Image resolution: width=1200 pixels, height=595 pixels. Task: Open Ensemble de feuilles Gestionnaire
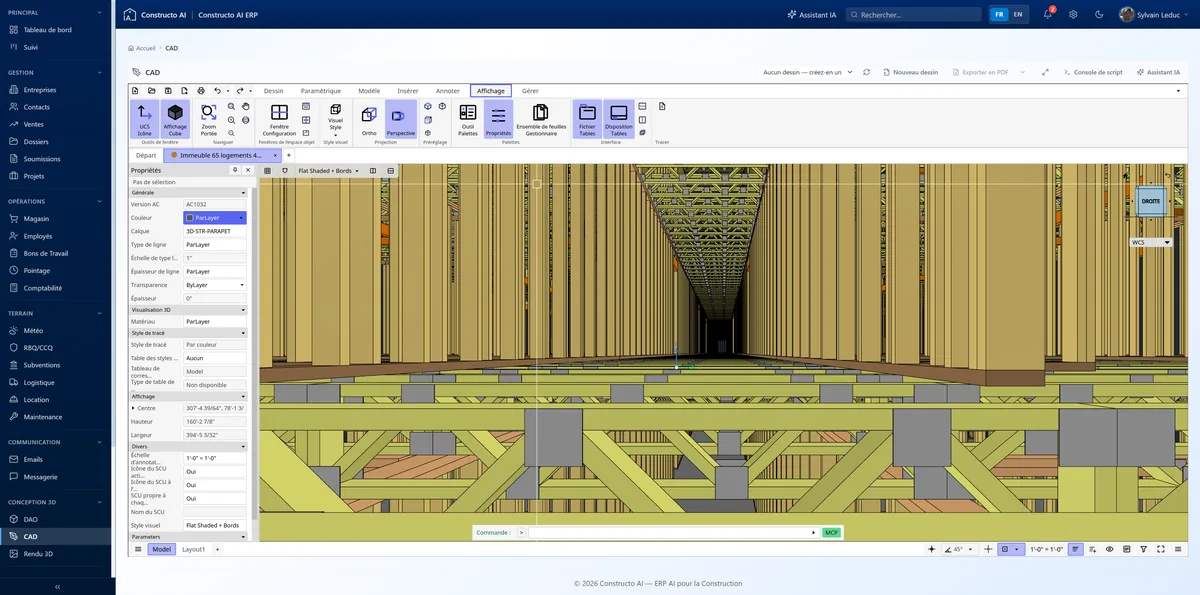click(541, 119)
